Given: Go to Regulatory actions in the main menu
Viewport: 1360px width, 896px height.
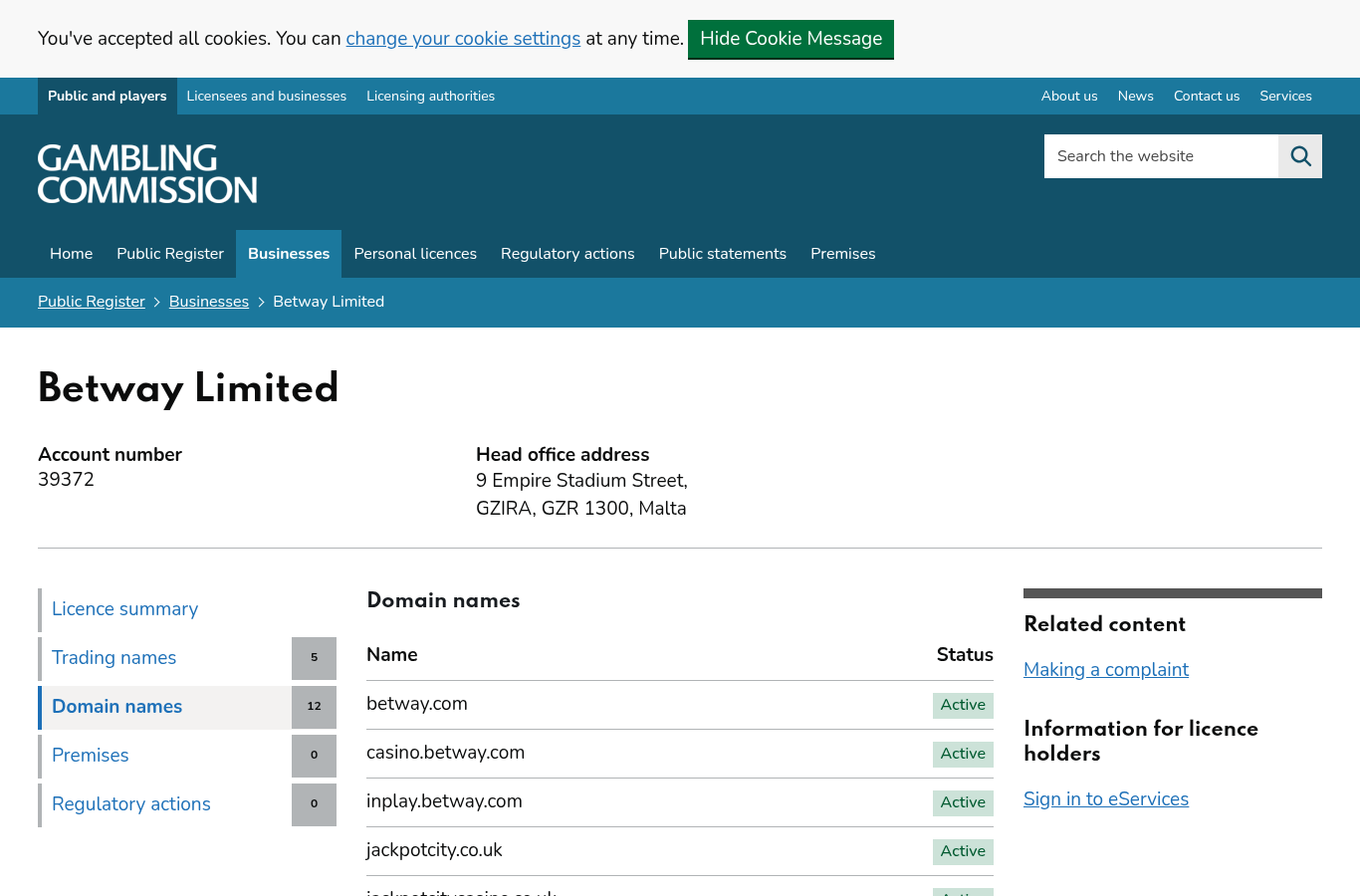Looking at the screenshot, I should [567, 254].
